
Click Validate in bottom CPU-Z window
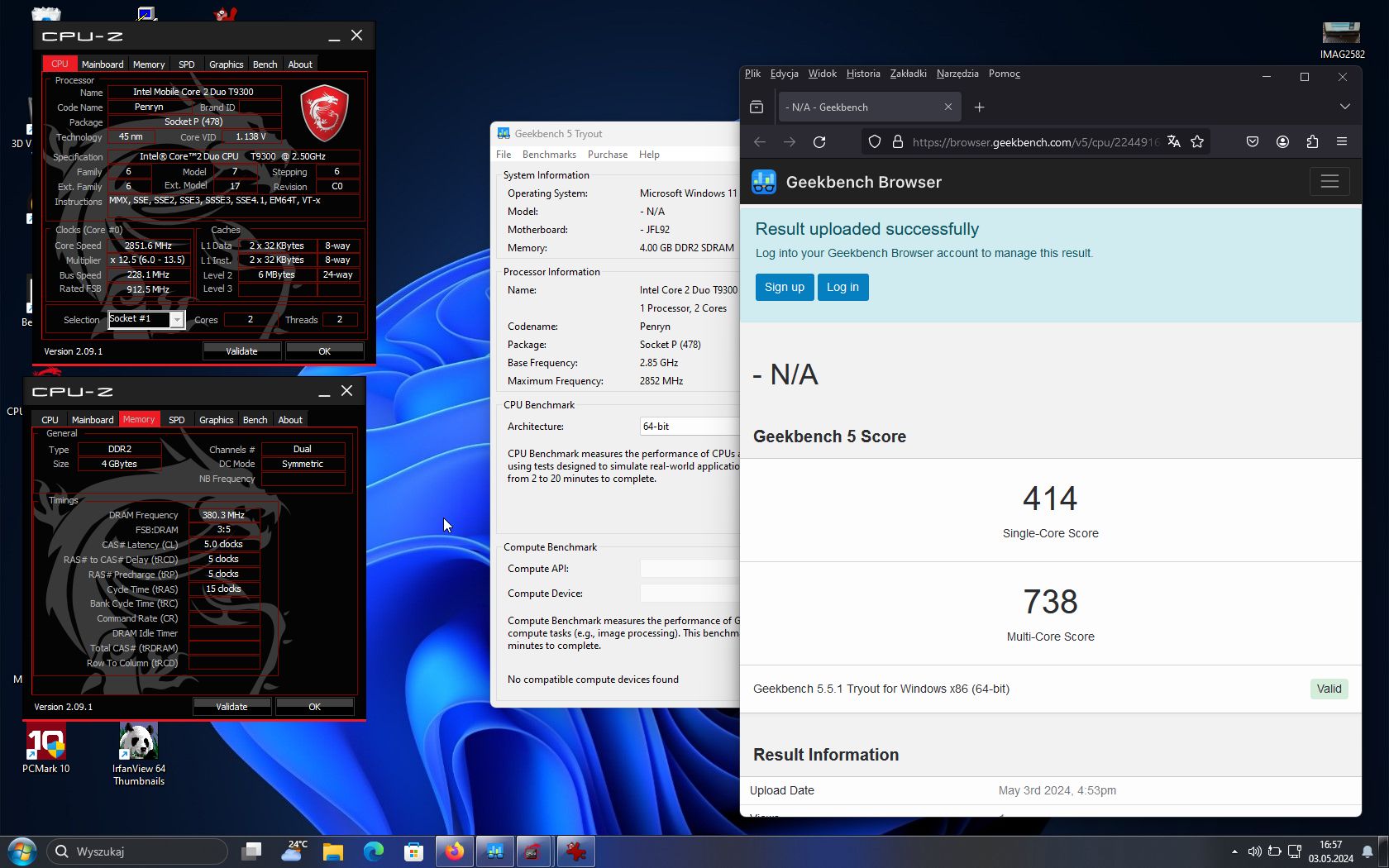[x=231, y=707]
